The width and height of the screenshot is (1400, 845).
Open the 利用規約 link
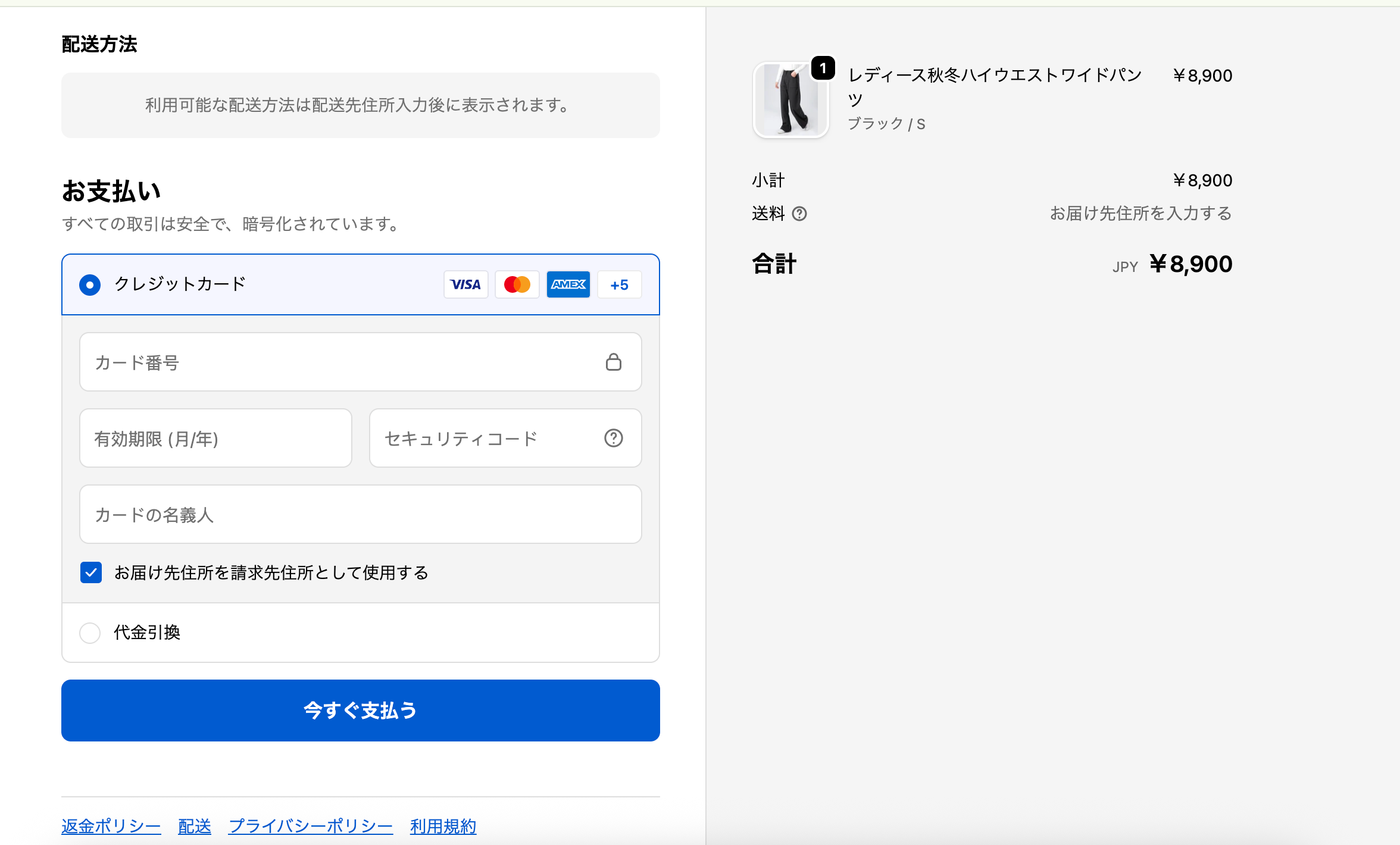coord(443,826)
